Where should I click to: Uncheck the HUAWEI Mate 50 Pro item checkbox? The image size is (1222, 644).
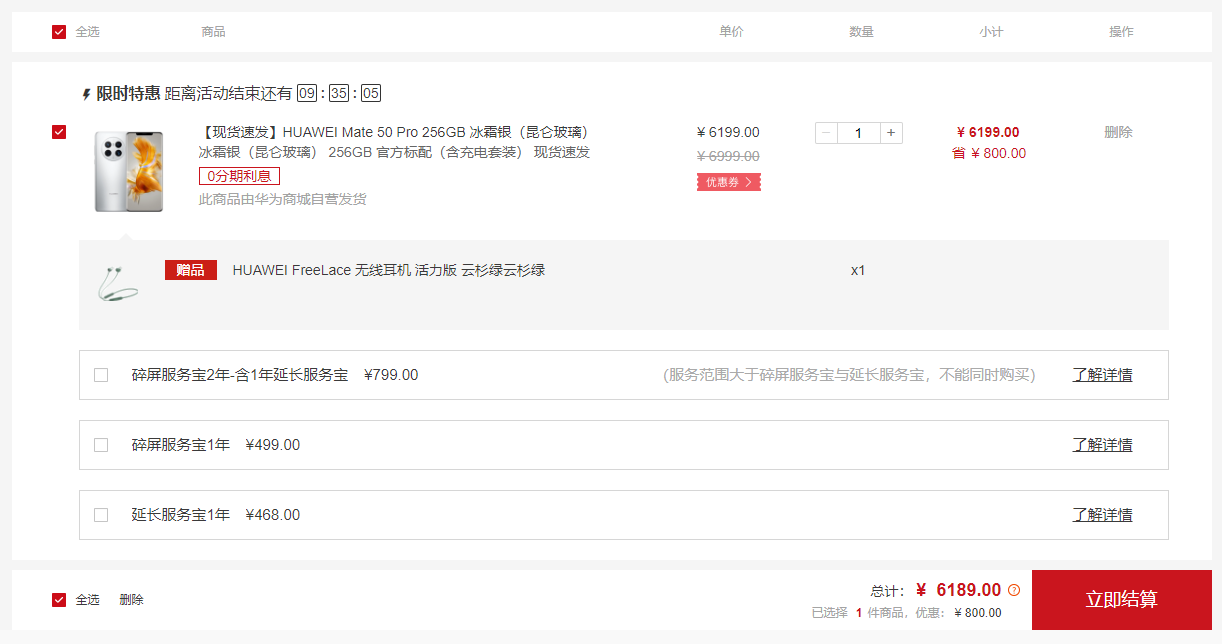coord(59,132)
